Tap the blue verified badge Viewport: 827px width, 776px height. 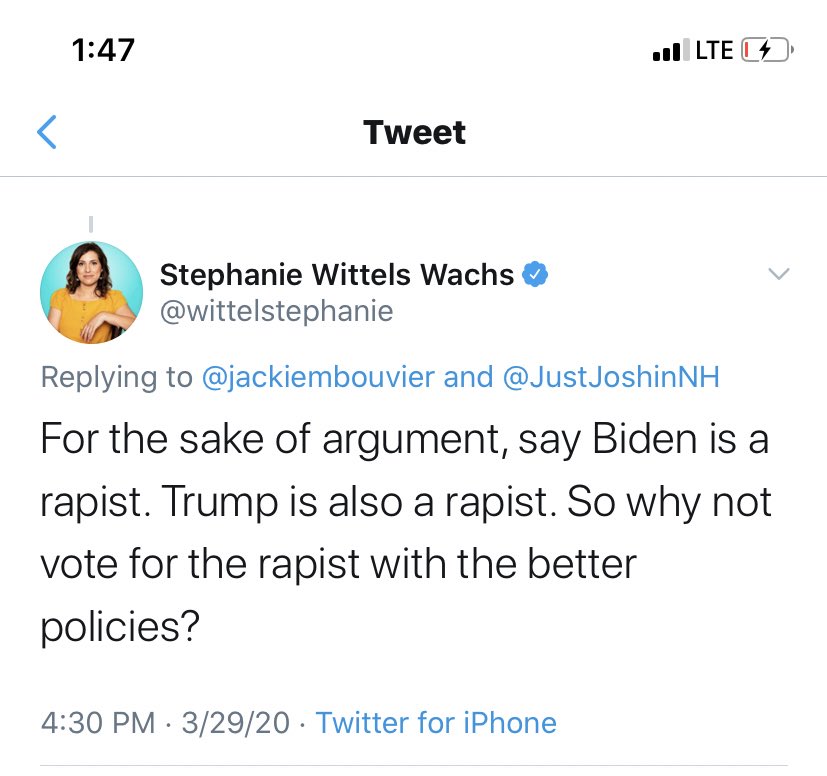pyautogui.click(x=535, y=274)
